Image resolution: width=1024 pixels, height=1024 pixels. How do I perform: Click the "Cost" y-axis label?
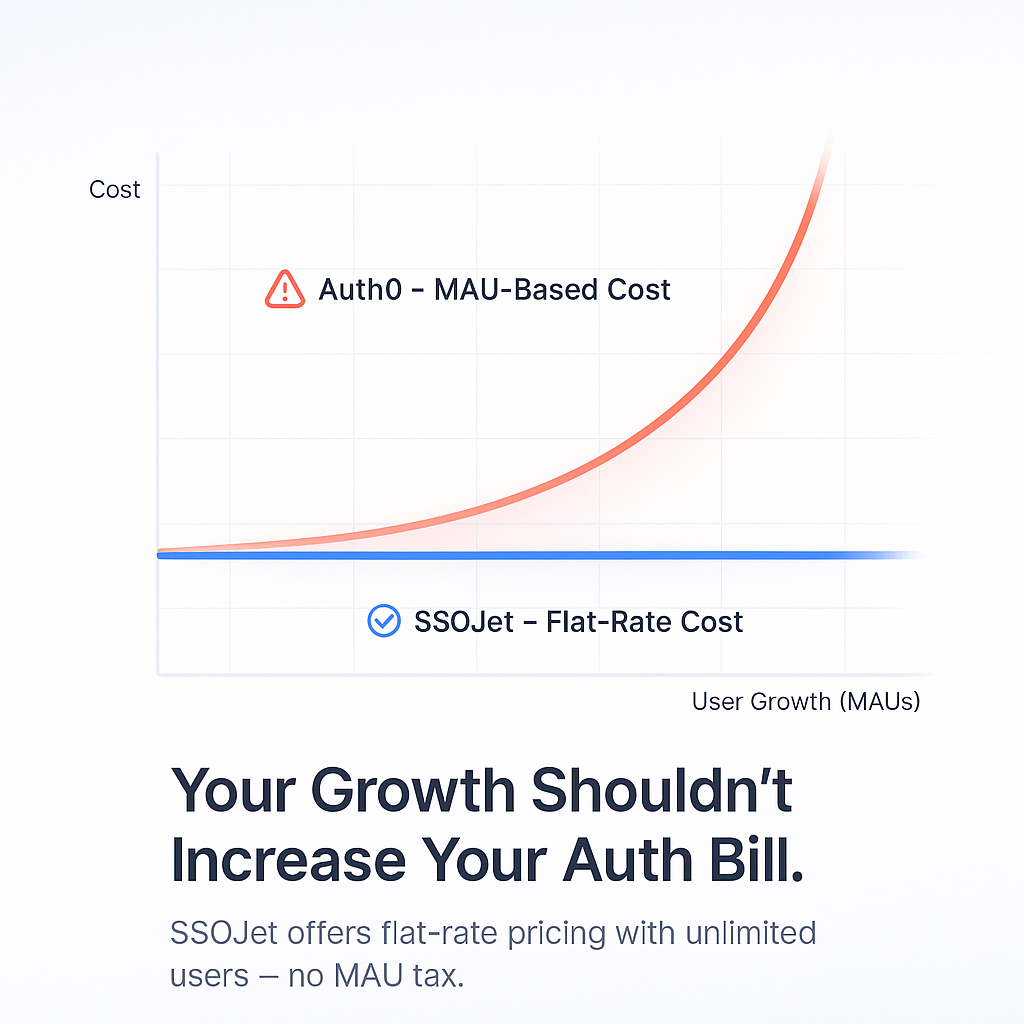click(115, 190)
